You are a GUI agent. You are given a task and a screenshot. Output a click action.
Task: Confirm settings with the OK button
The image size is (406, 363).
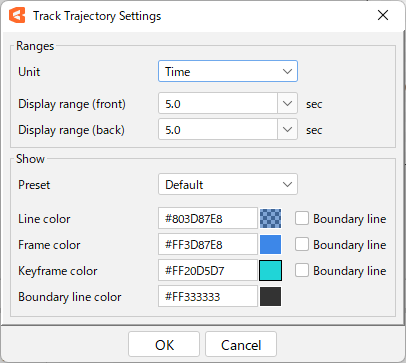[164, 344]
